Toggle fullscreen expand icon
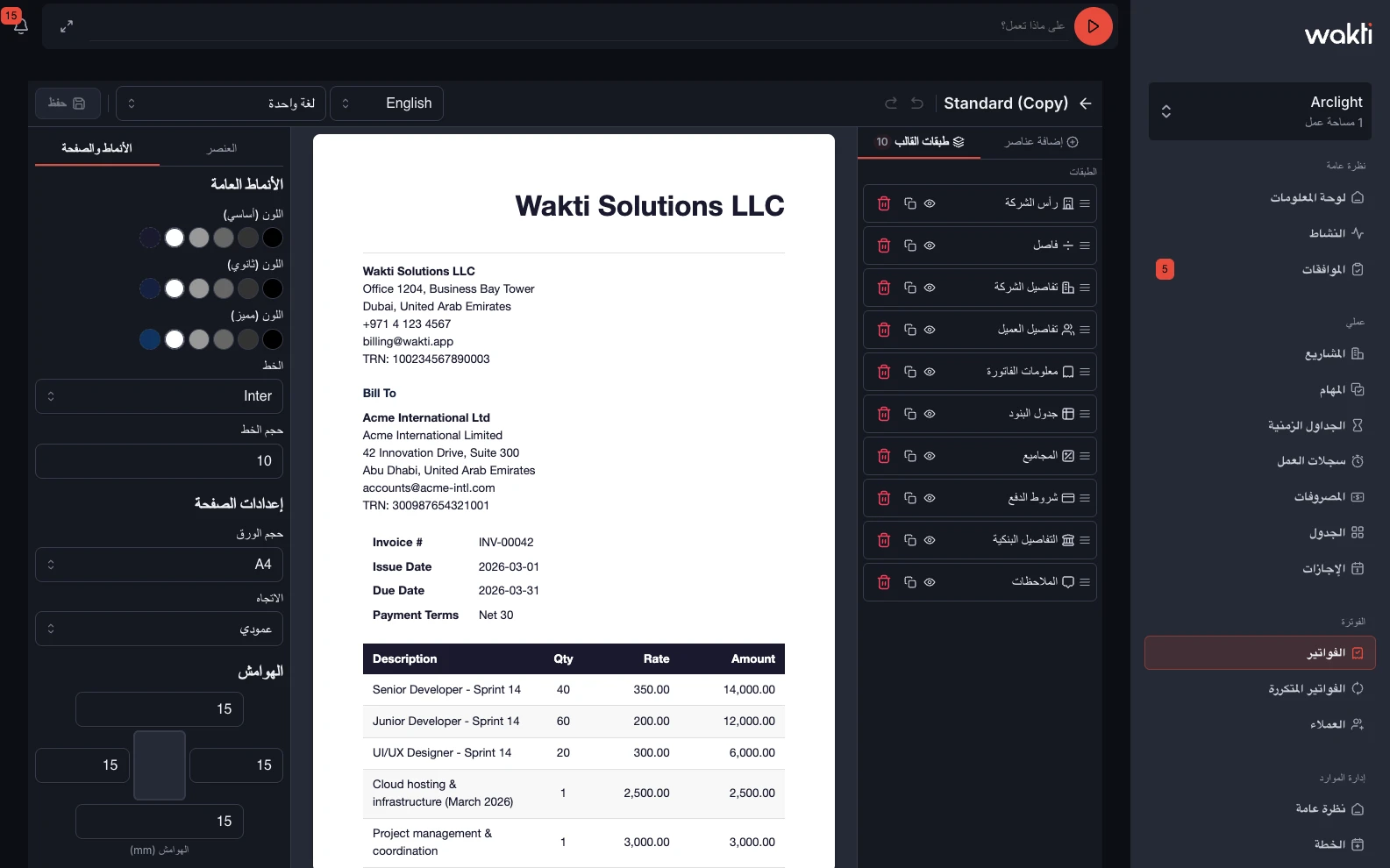Screen dimensions: 1390x868 click(x=67, y=26)
